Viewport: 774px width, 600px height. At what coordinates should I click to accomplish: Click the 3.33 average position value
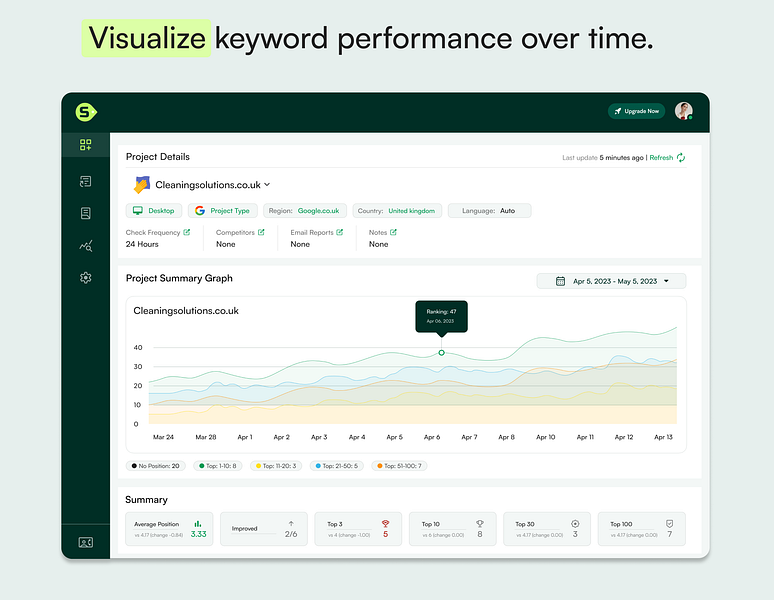[x=198, y=534]
